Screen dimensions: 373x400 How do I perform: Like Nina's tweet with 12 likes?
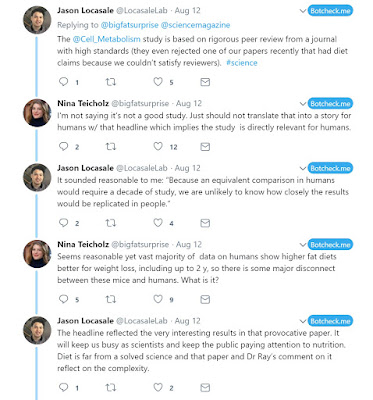click(158, 146)
